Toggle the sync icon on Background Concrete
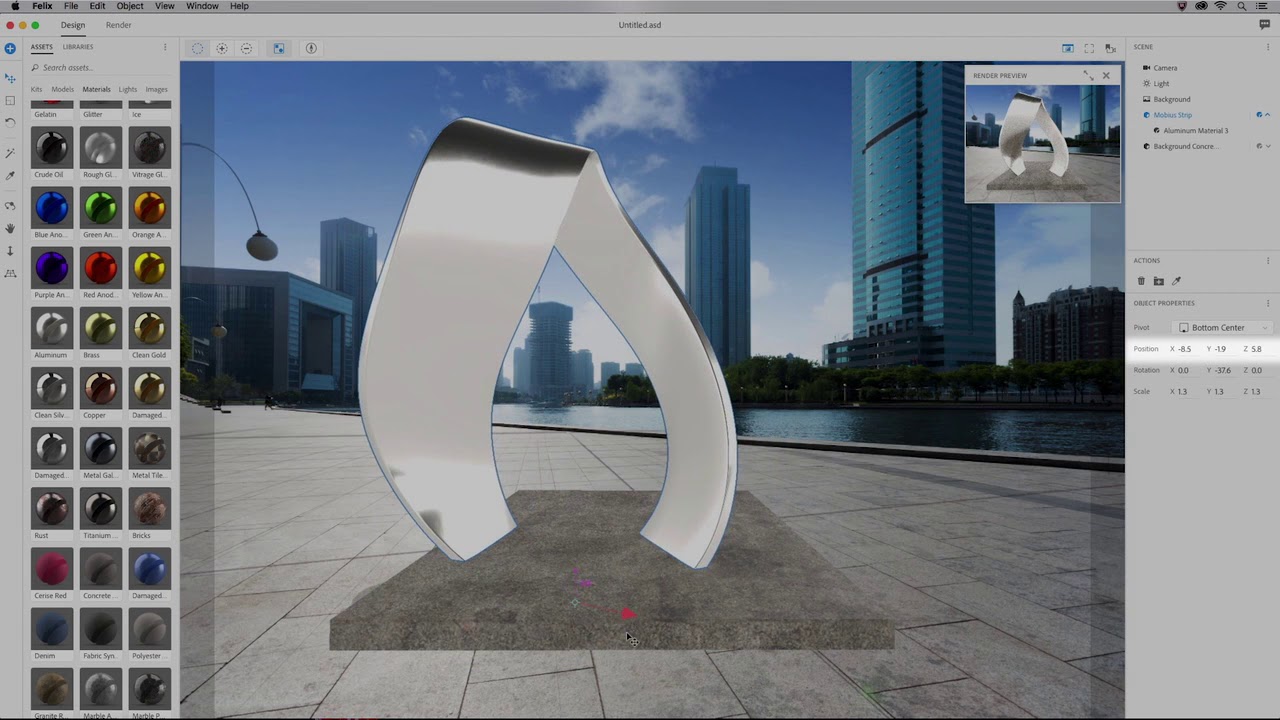The height and width of the screenshot is (720, 1280). point(1259,146)
